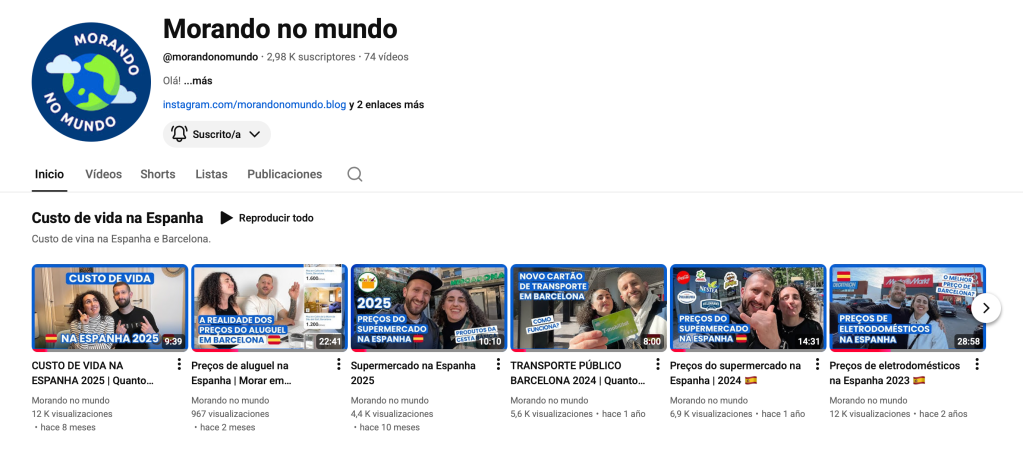Open three-dot menu for Preços de eletrodomésticos video
The width and height of the screenshot is (1023, 452).
(x=977, y=366)
